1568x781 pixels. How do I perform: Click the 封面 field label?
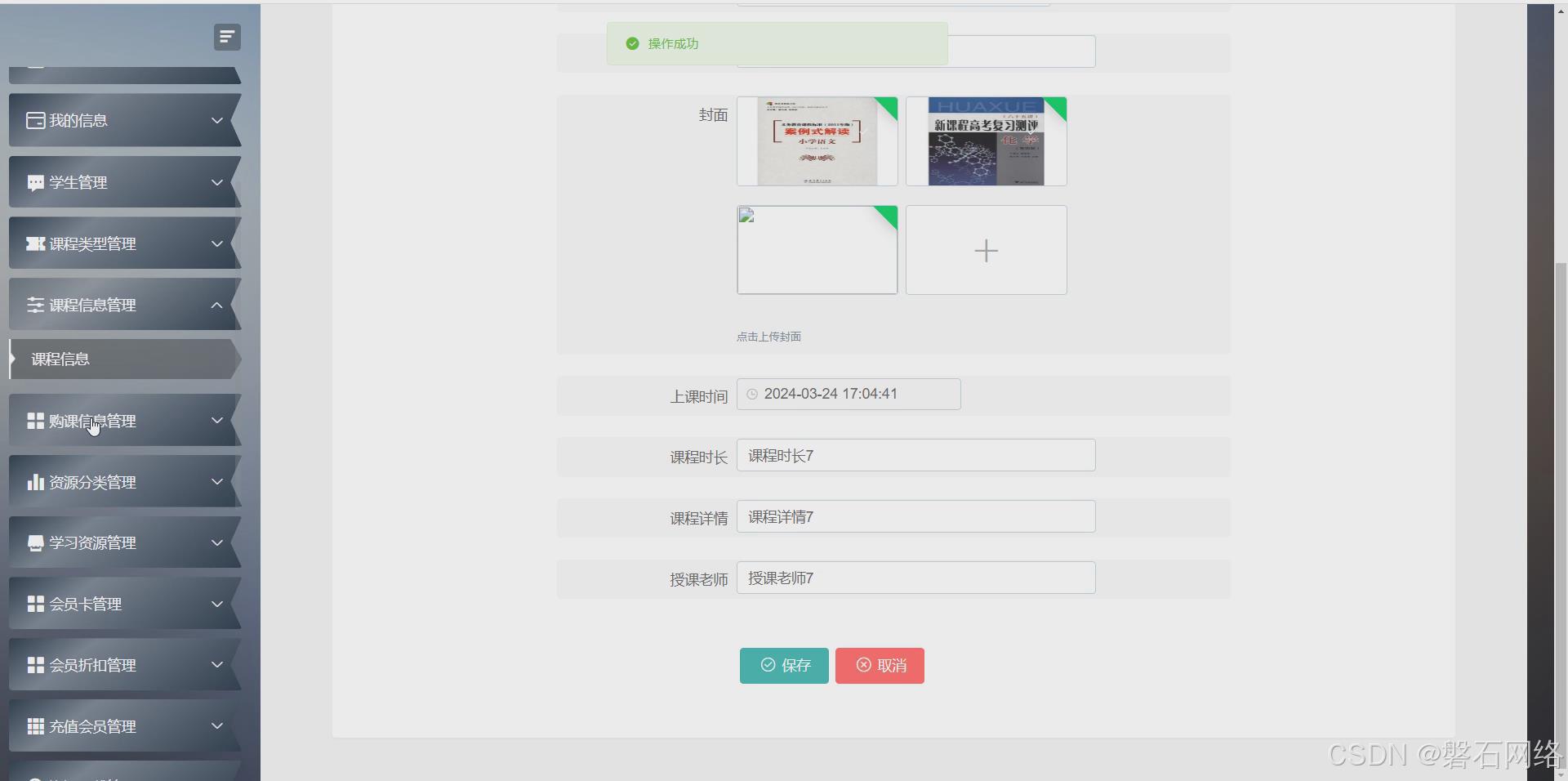click(713, 115)
